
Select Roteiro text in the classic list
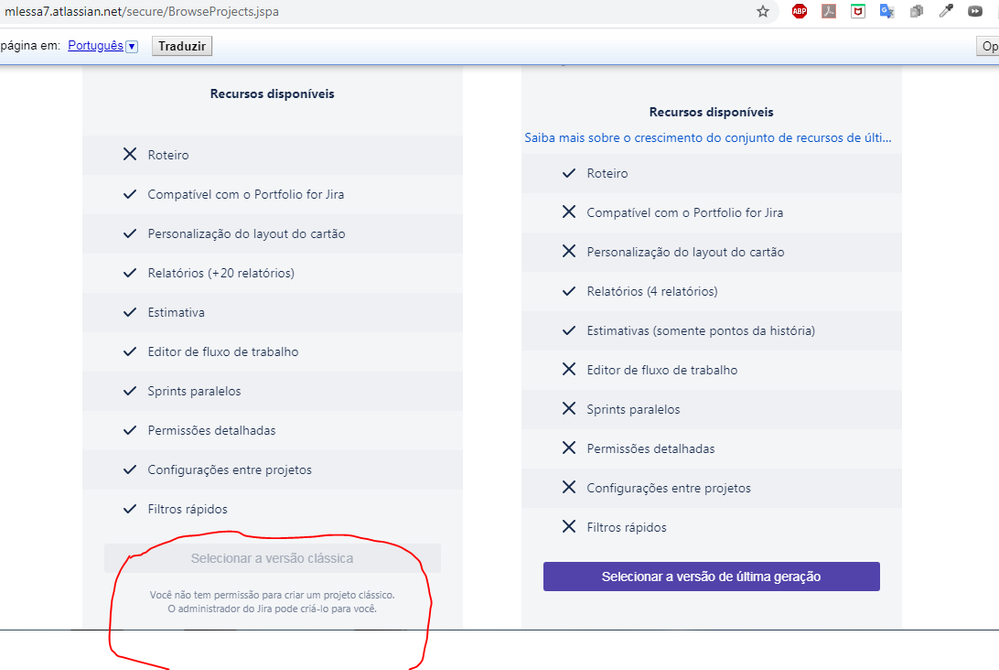point(168,155)
